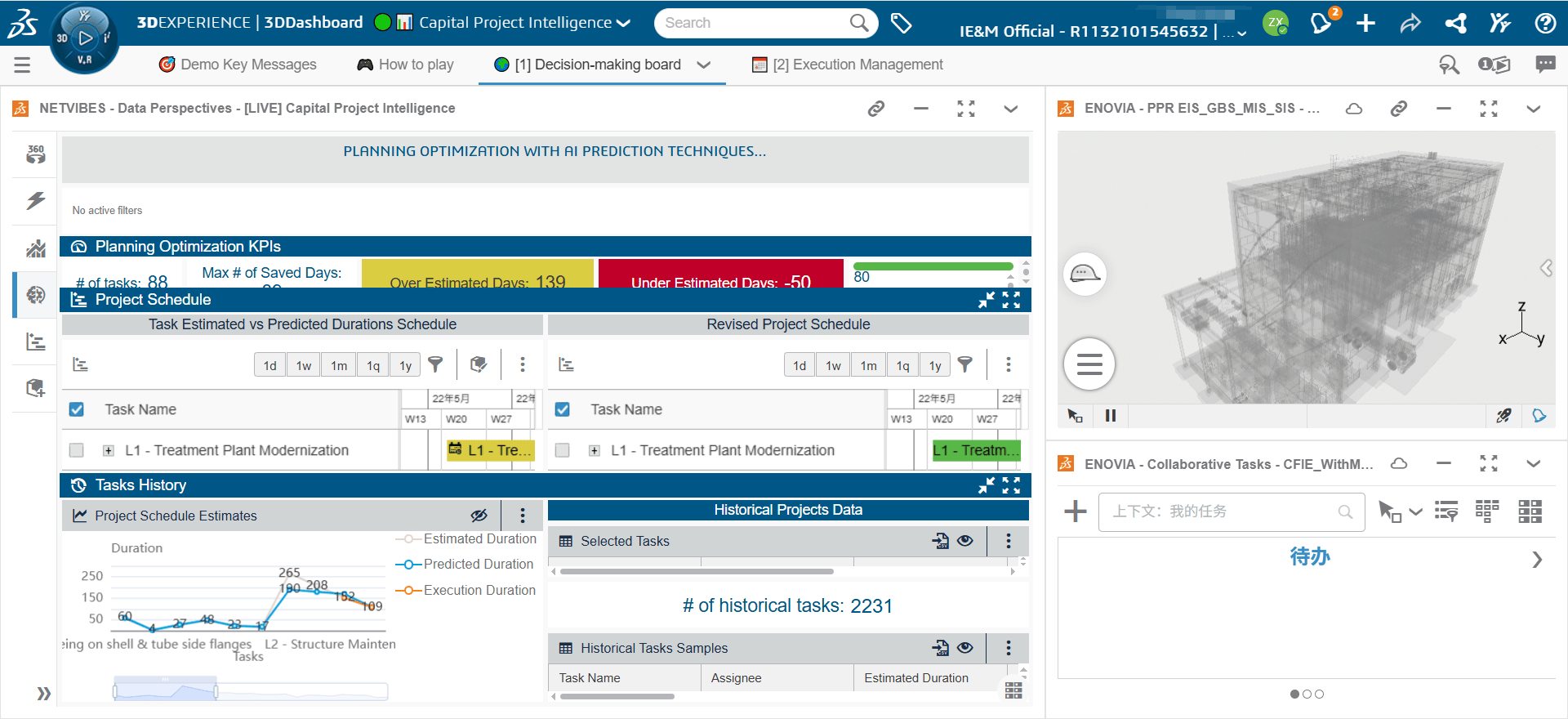Screen dimensions: 1568x719
Task: Maximize the NETVIBES Data Perspectives widget
Action: tap(966, 109)
